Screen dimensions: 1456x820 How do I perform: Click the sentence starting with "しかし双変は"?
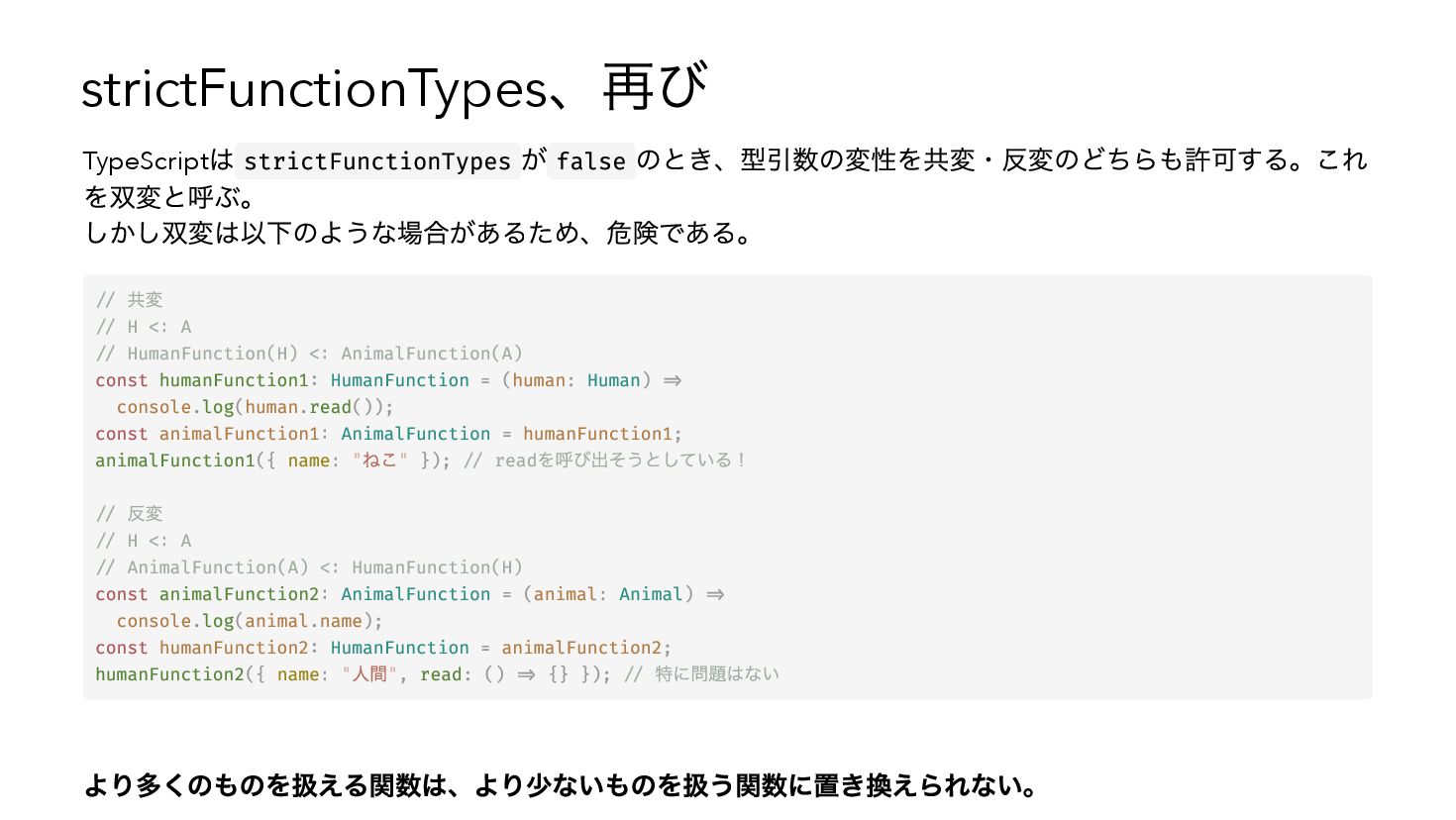coord(420,234)
